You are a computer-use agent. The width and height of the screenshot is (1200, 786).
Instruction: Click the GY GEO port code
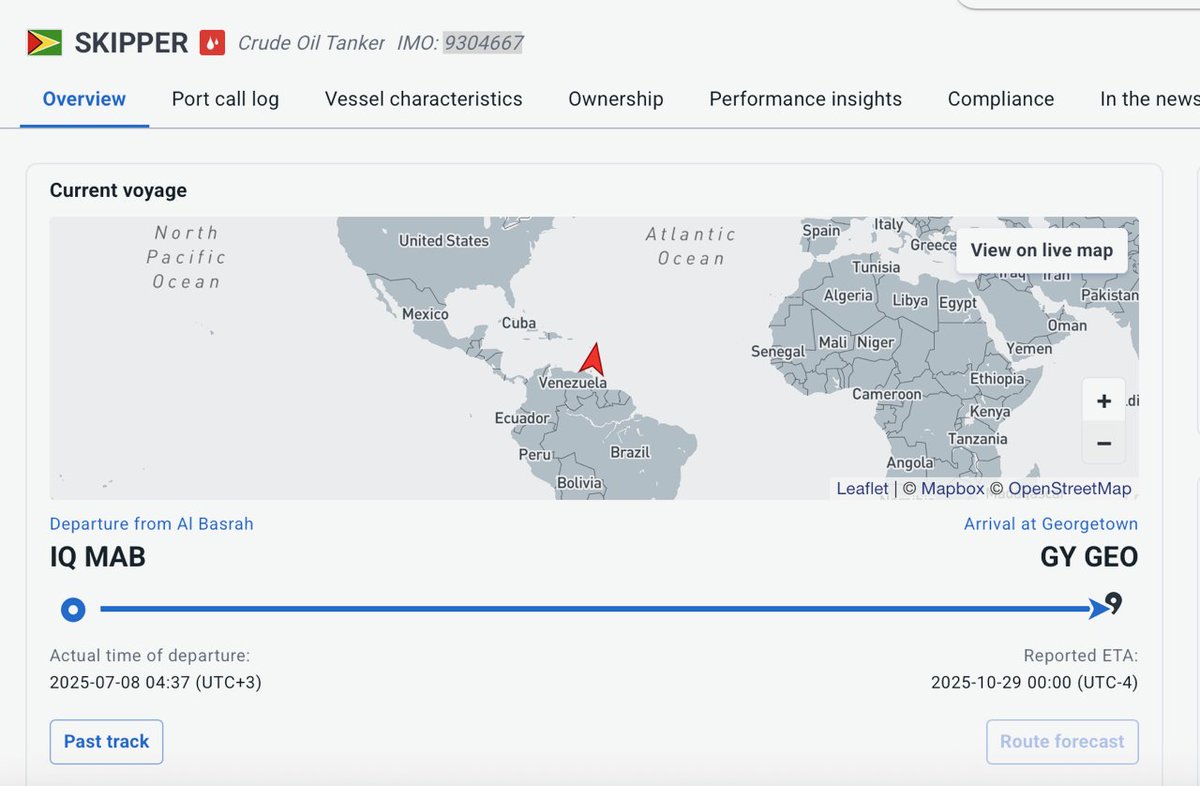1089,557
